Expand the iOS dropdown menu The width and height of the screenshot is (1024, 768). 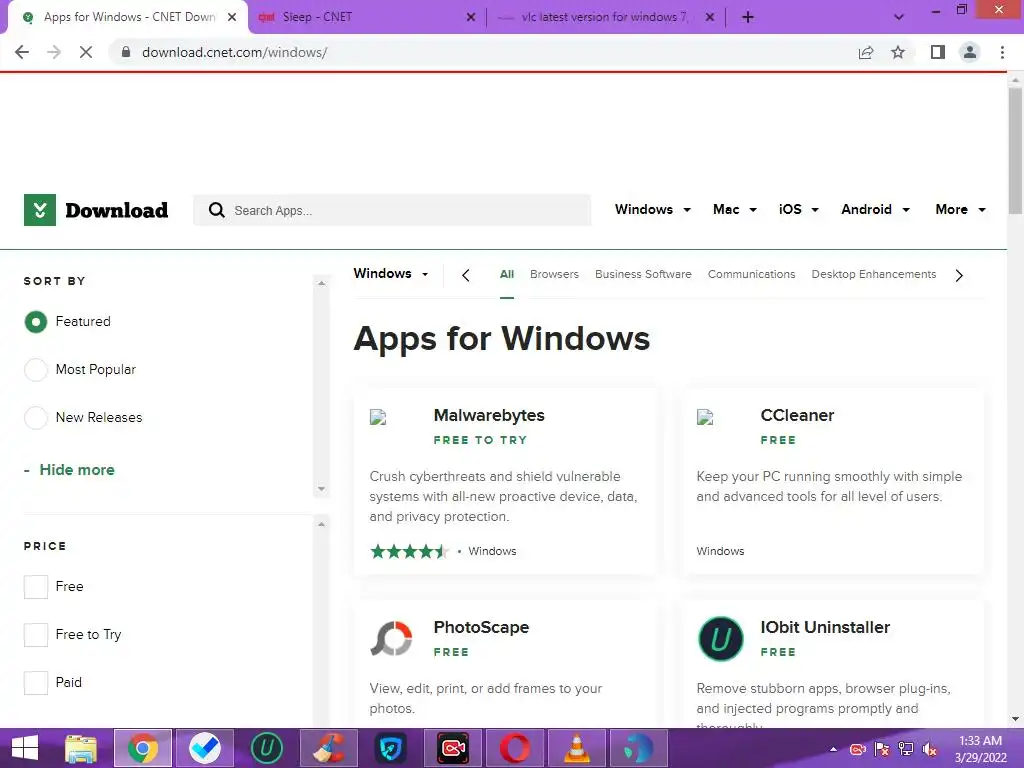(799, 210)
